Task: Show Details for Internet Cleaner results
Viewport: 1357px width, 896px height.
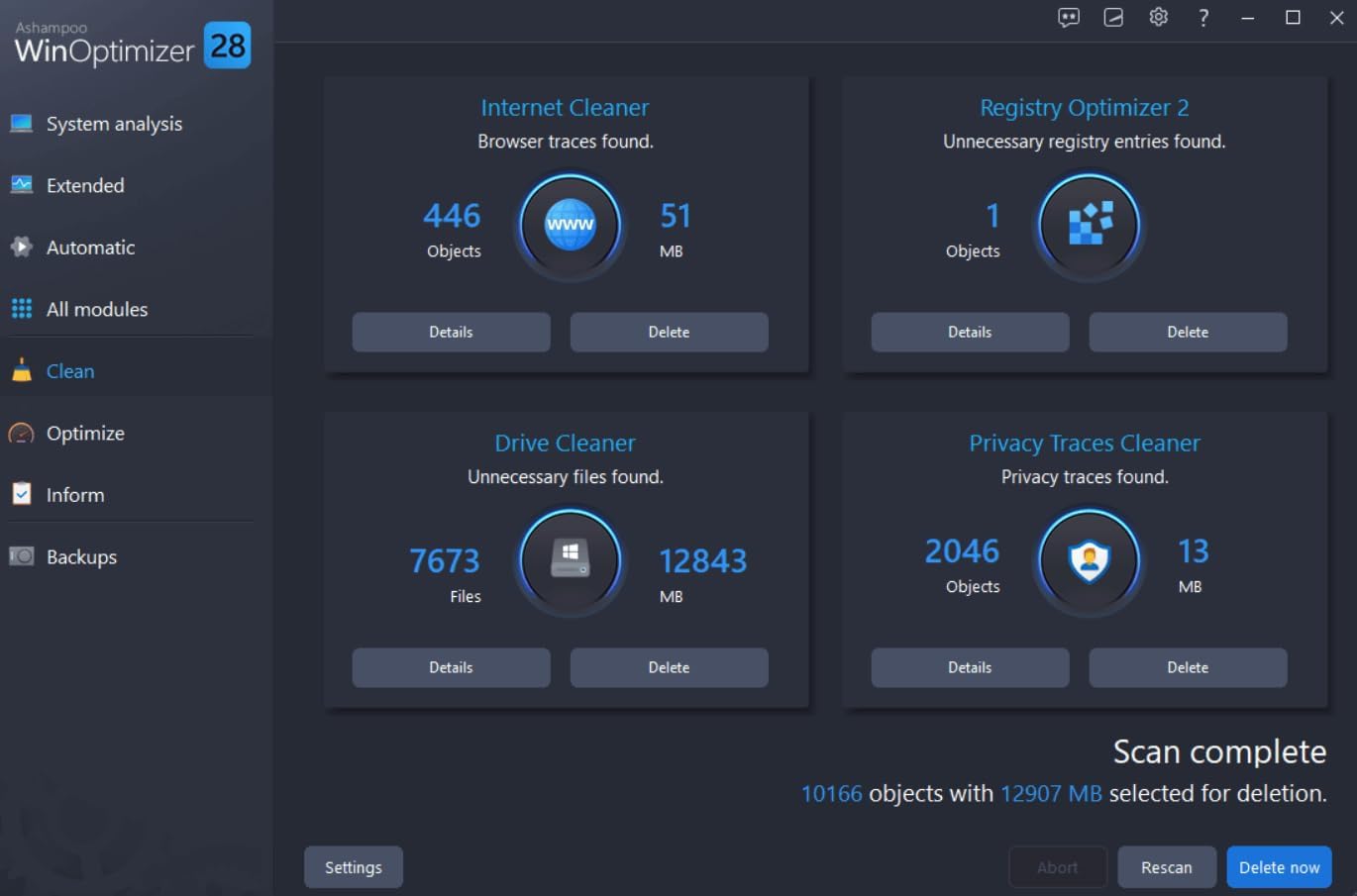Action: 451,332
